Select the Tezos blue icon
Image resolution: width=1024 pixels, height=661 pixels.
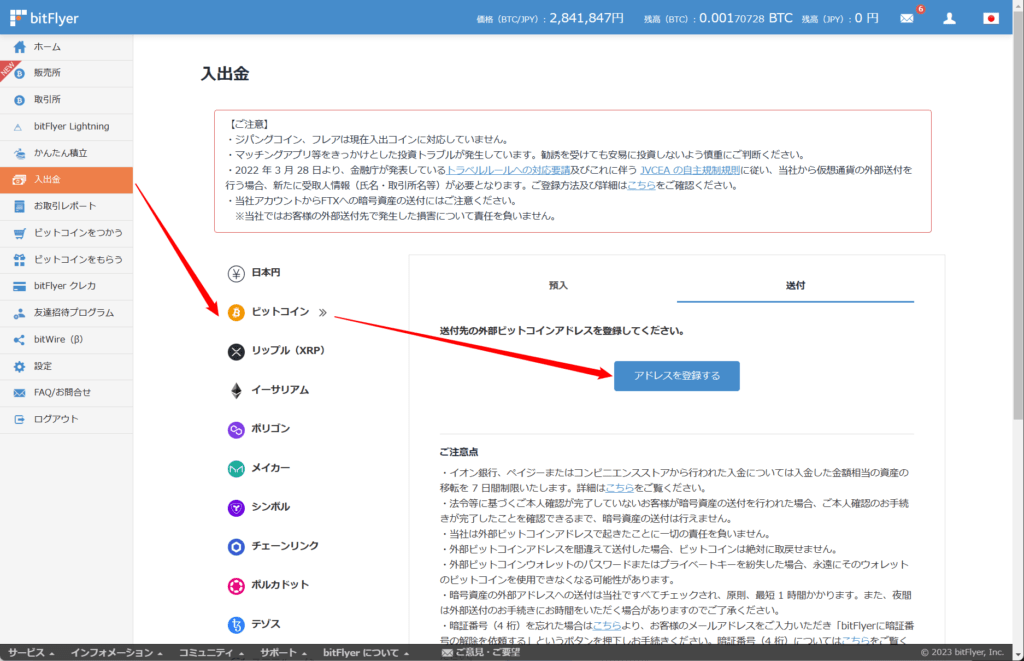(x=236, y=625)
